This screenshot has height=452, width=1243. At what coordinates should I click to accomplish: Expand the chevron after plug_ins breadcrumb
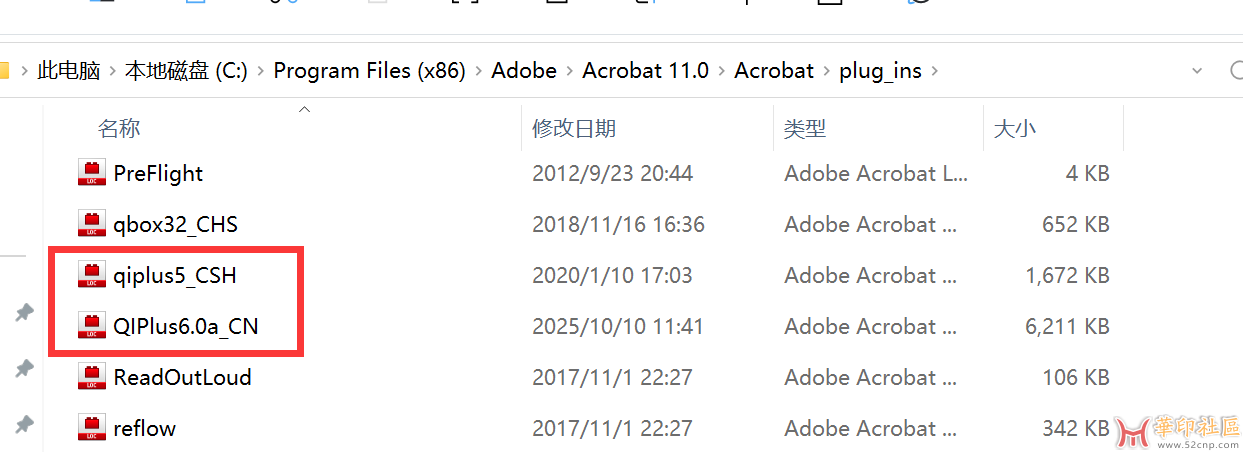(x=934, y=71)
